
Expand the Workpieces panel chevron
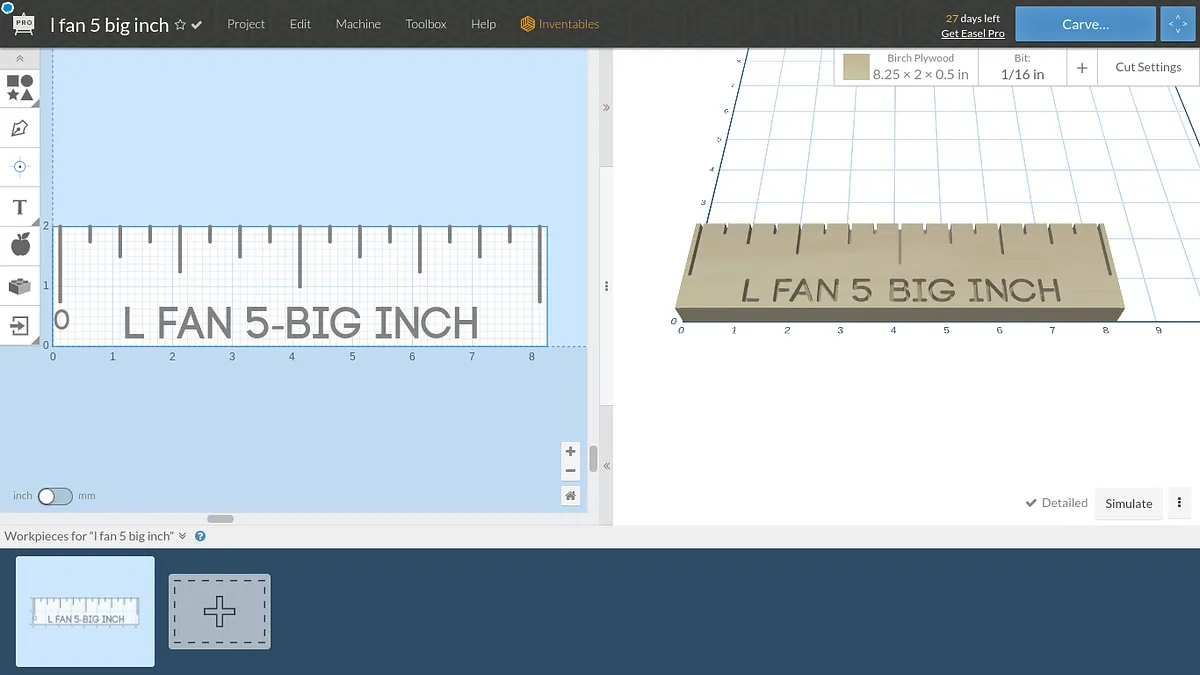(x=183, y=536)
